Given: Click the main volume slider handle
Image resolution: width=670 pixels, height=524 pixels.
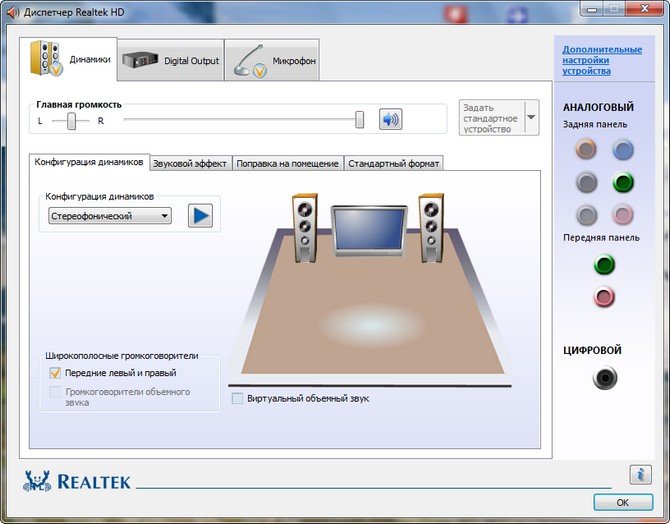Looking at the screenshot, I should [360, 120].
